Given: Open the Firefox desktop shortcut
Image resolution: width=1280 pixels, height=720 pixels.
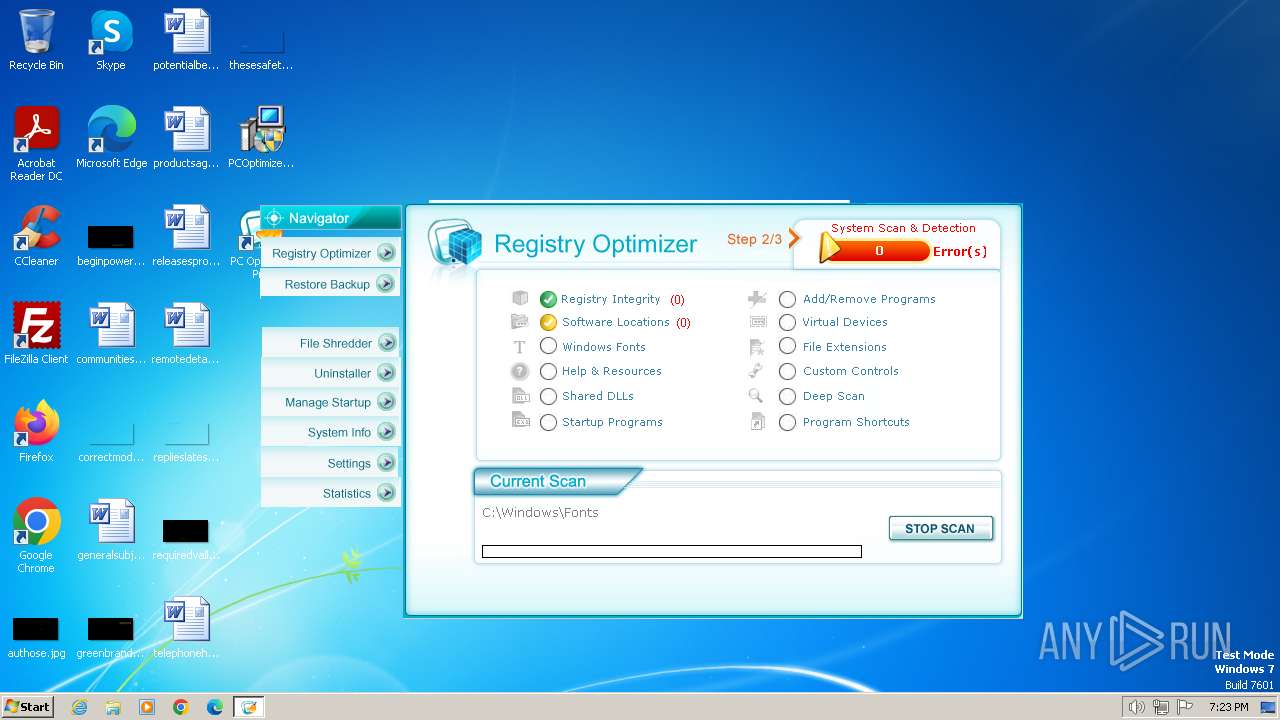Looking at the screenshot, I should [x=36, y=432].
